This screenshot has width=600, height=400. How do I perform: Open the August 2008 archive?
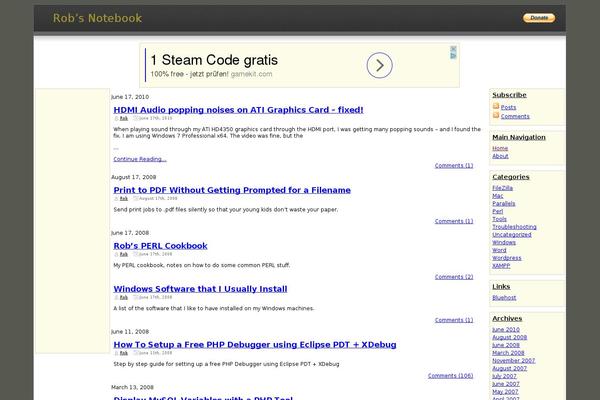point(510,337)
